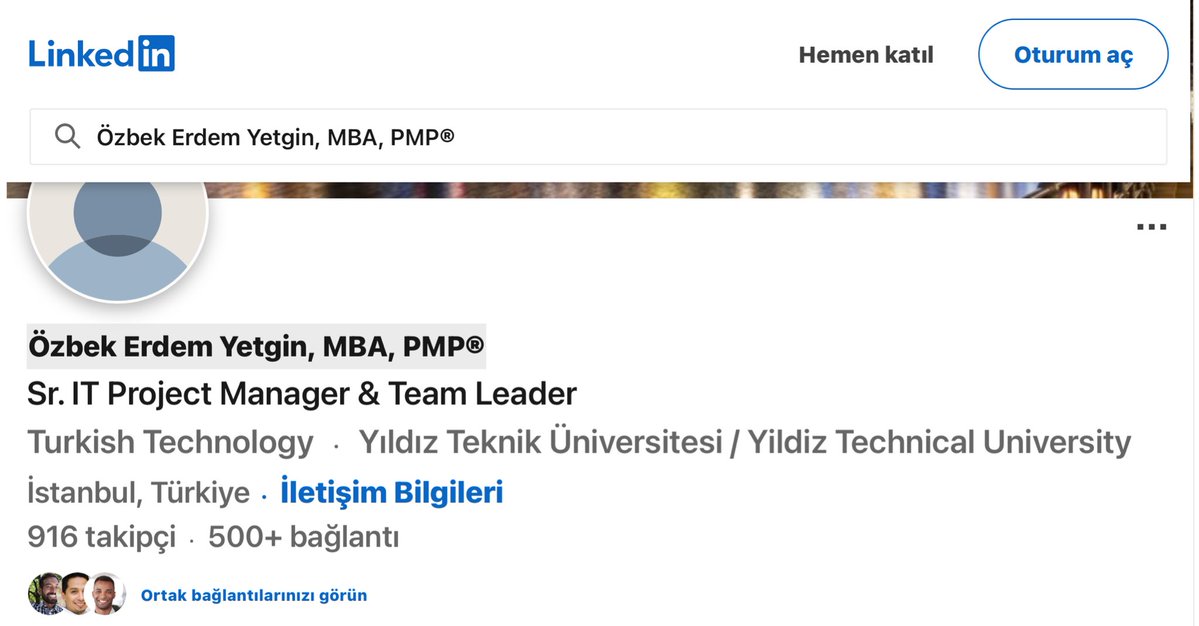
Task: Click the profile name heading "Özbek Erdem Yetgin"
Action: pos(256,346)
